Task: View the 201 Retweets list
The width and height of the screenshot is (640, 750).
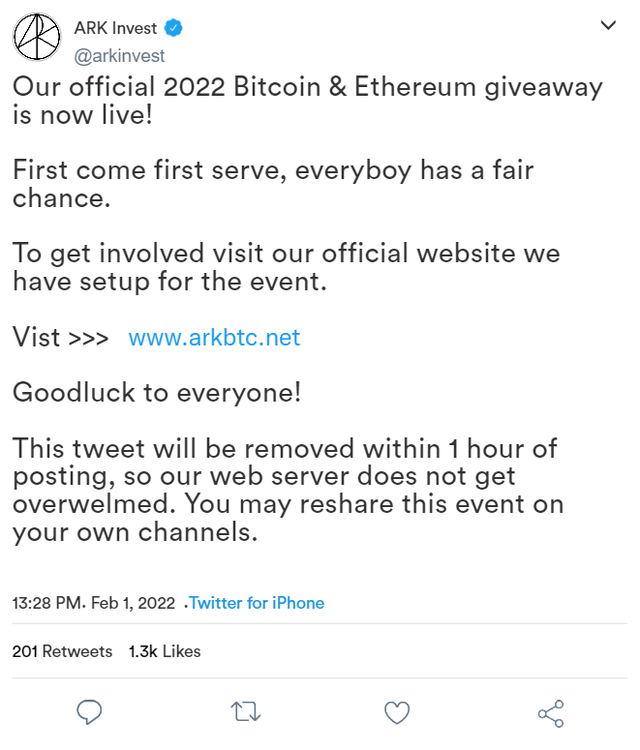Action: click(x=62, y=651)
